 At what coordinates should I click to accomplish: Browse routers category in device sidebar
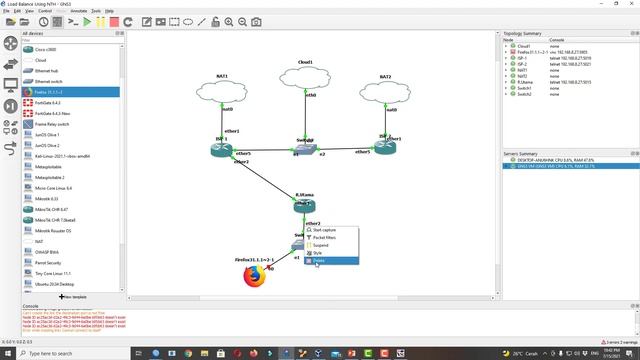pyautogui.click(x=11, y=43)
